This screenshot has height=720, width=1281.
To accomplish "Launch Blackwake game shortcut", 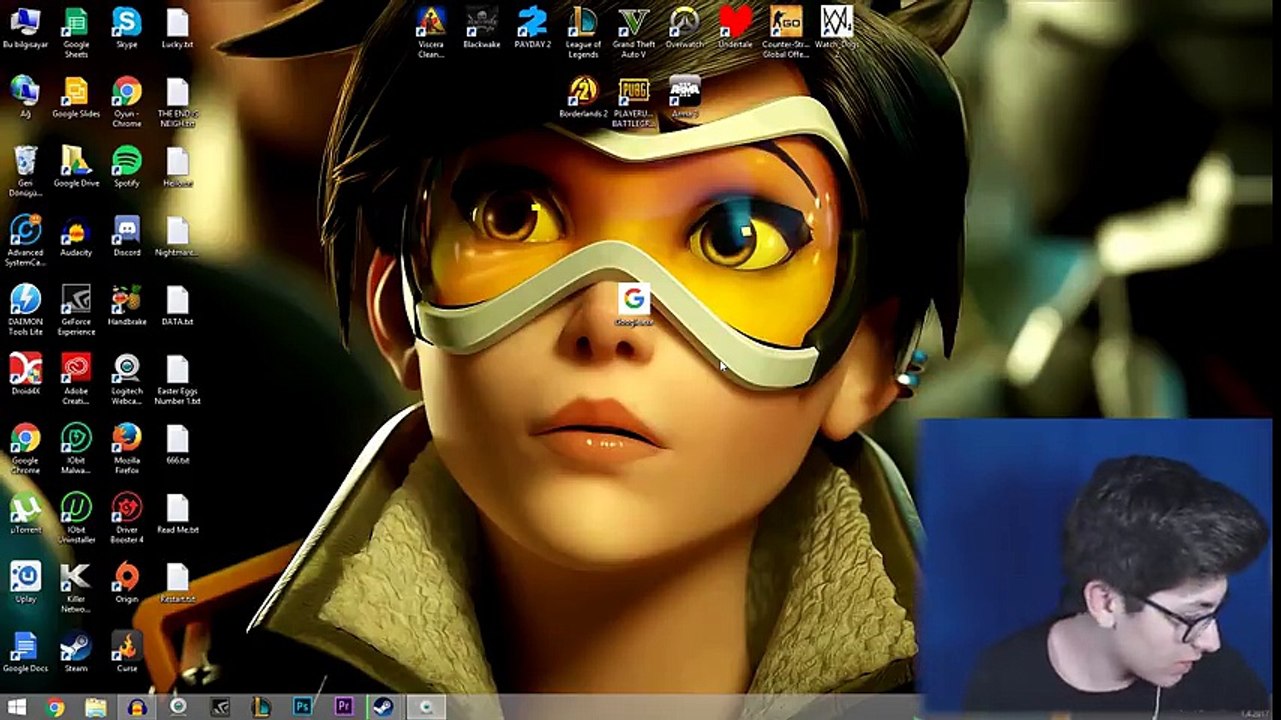I will pos(481,28).
